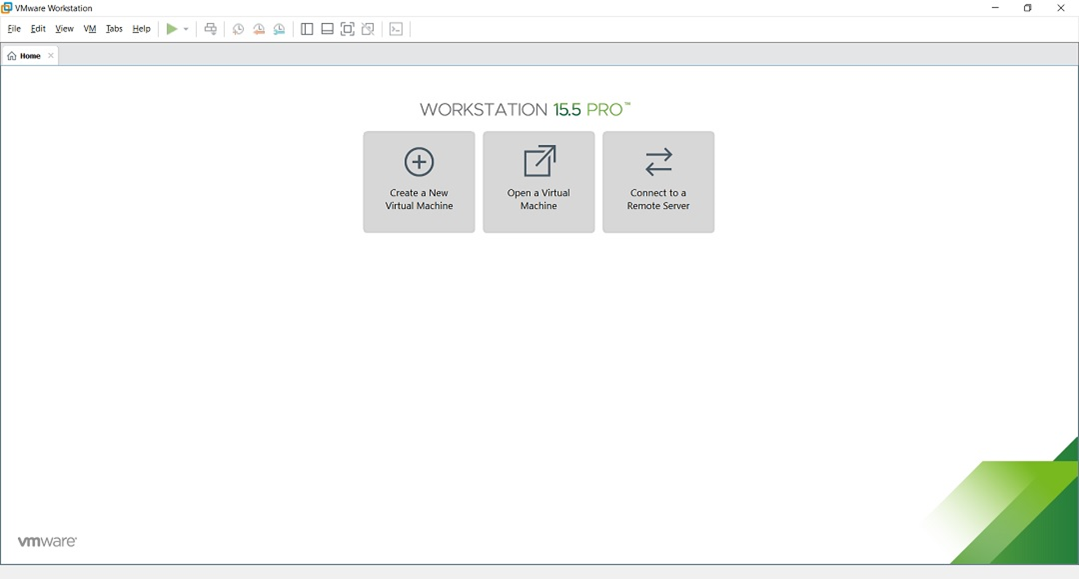The height and width of the screenshot is (579, 1079).
Task: Open the File menu
Action: 13,28
